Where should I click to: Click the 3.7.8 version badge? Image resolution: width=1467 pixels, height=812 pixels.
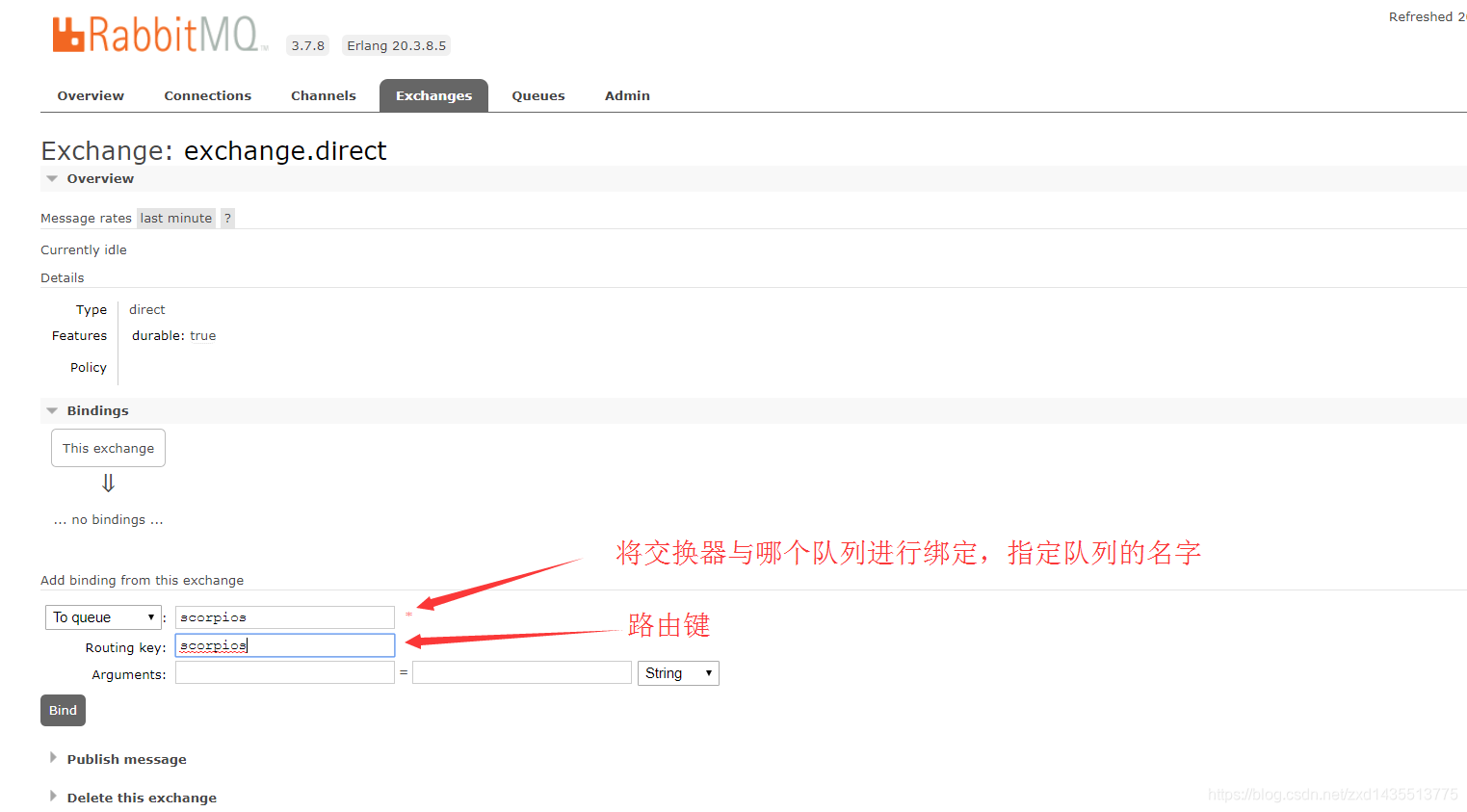pos(308,45)
